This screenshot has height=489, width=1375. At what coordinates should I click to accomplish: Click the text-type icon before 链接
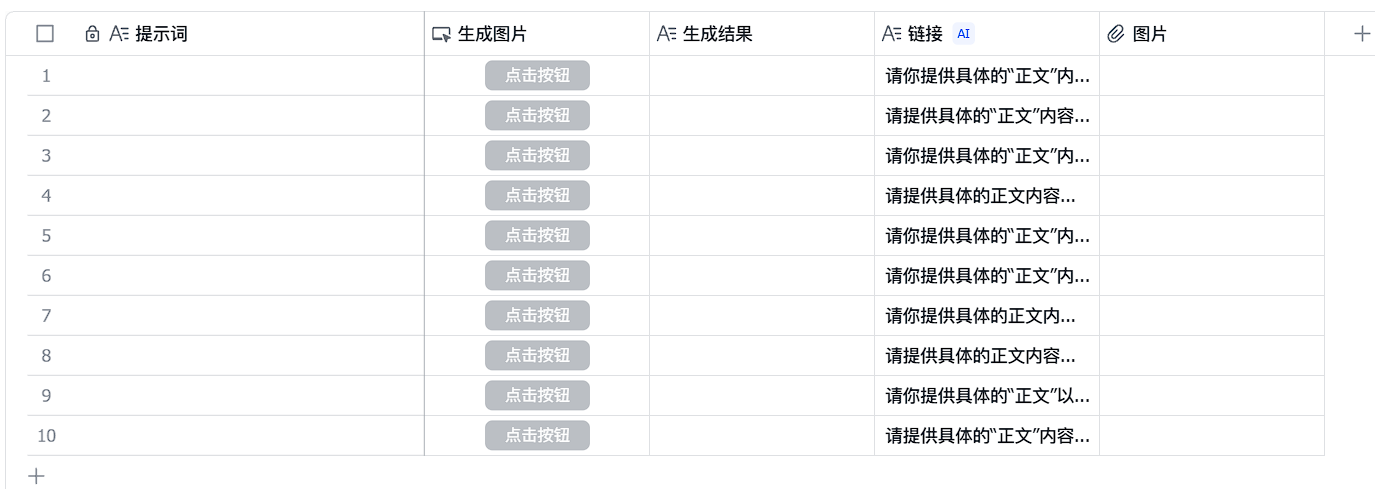tap(891, 34)
